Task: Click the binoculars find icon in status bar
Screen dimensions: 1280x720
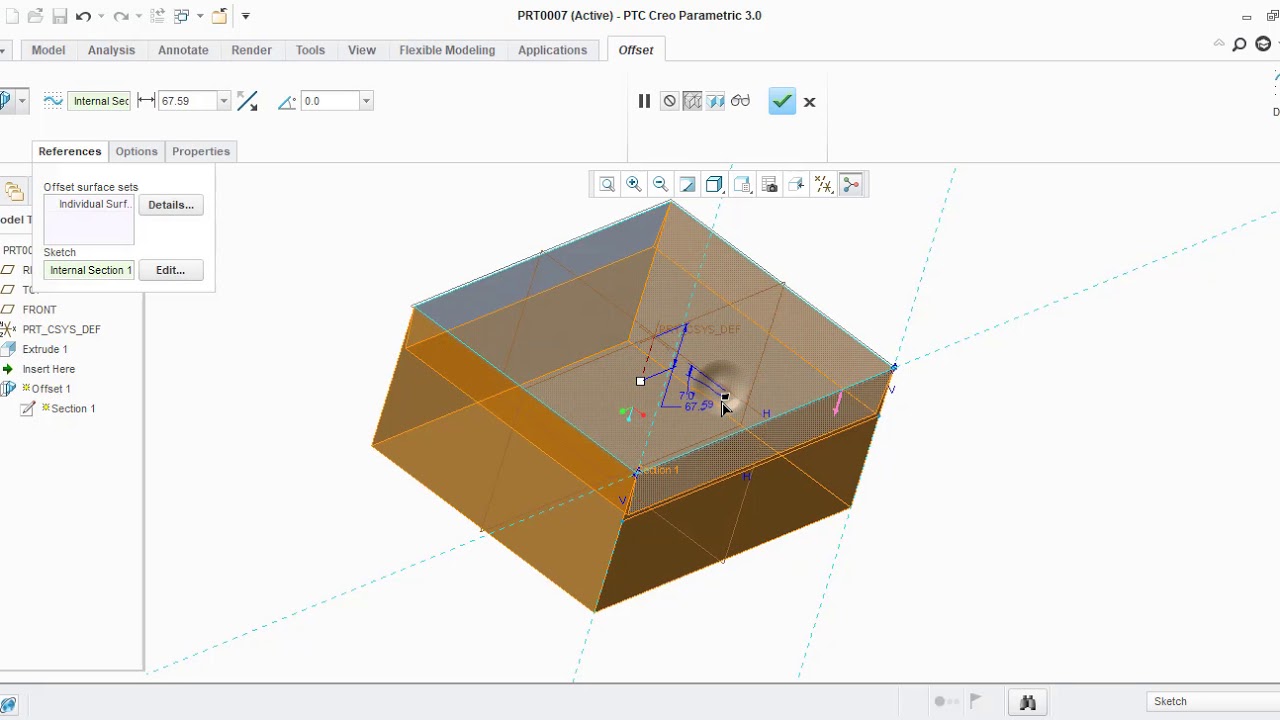Action: click(1027, 702)
